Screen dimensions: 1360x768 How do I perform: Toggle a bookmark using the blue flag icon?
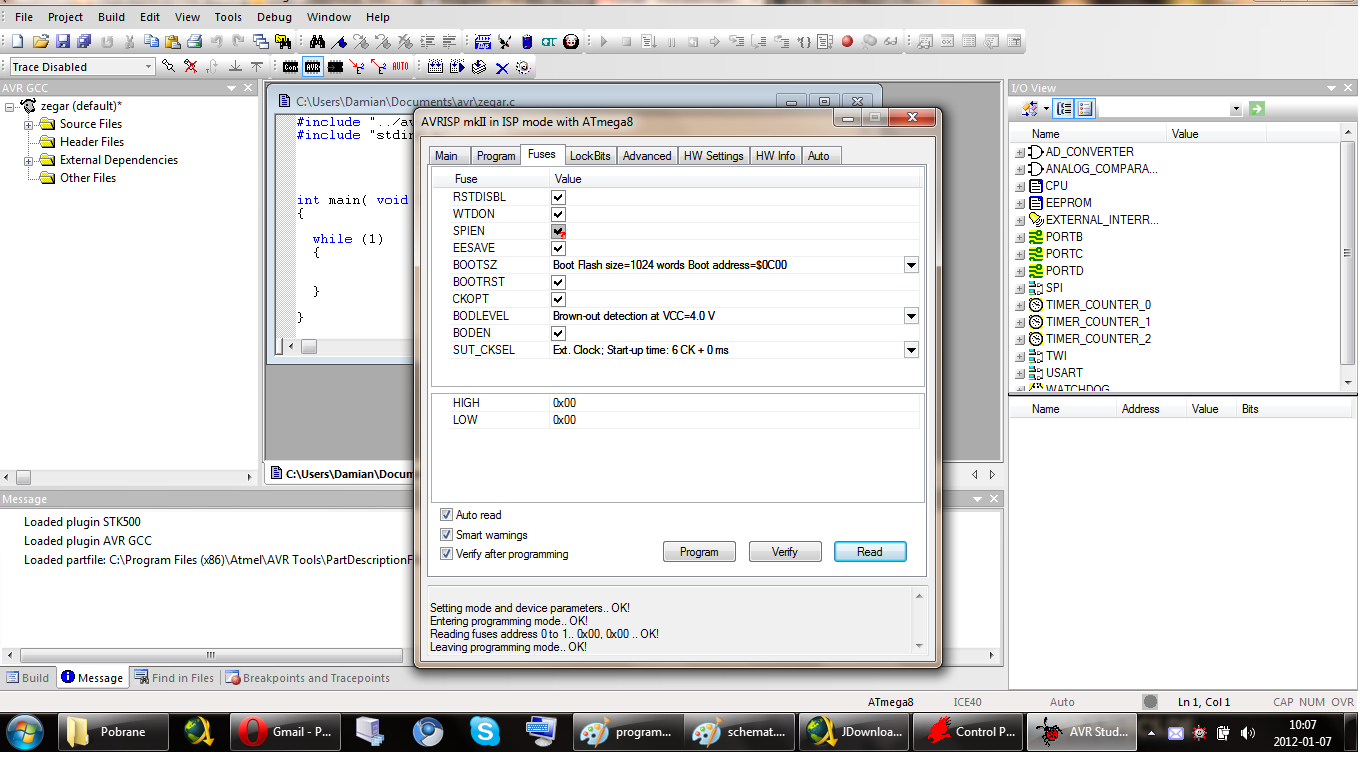click(339, 42)
